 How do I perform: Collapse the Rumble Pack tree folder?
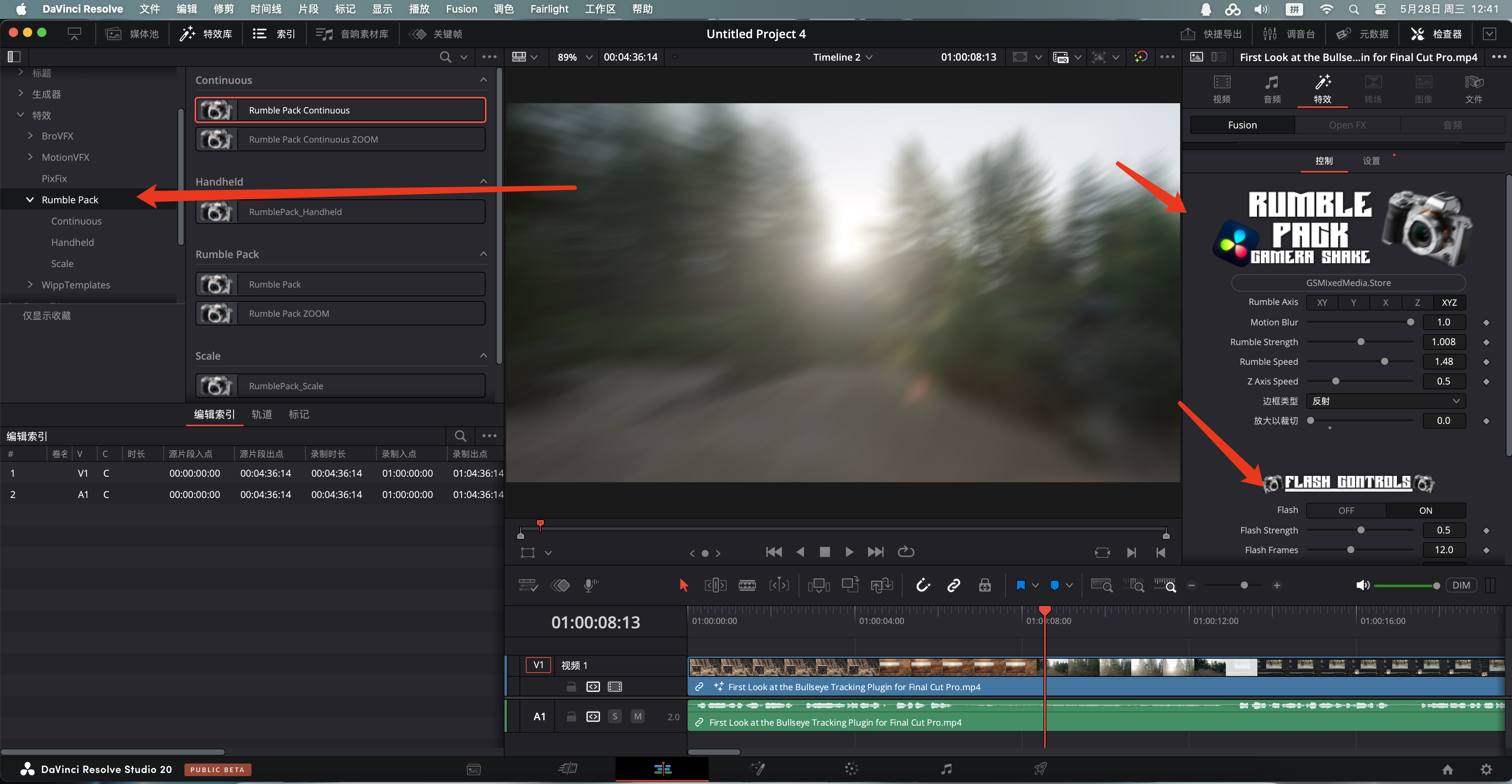[30, 199]
